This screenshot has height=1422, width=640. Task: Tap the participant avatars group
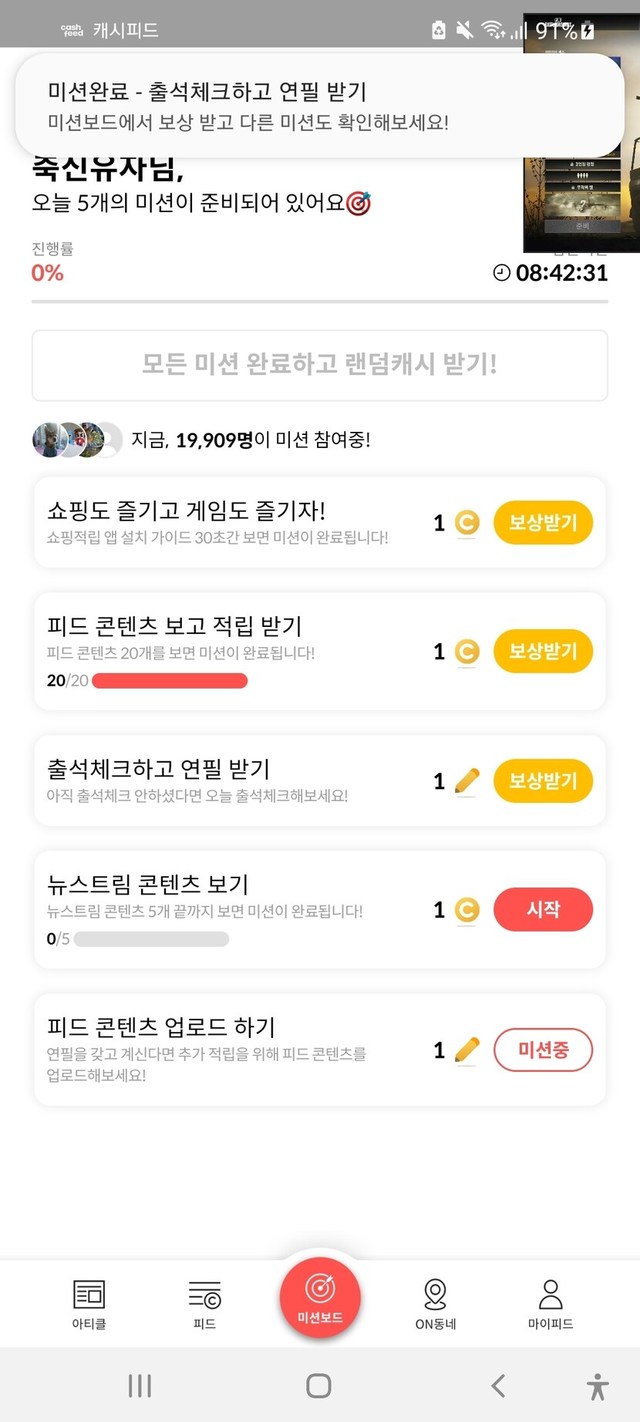[x=77, y=439]
